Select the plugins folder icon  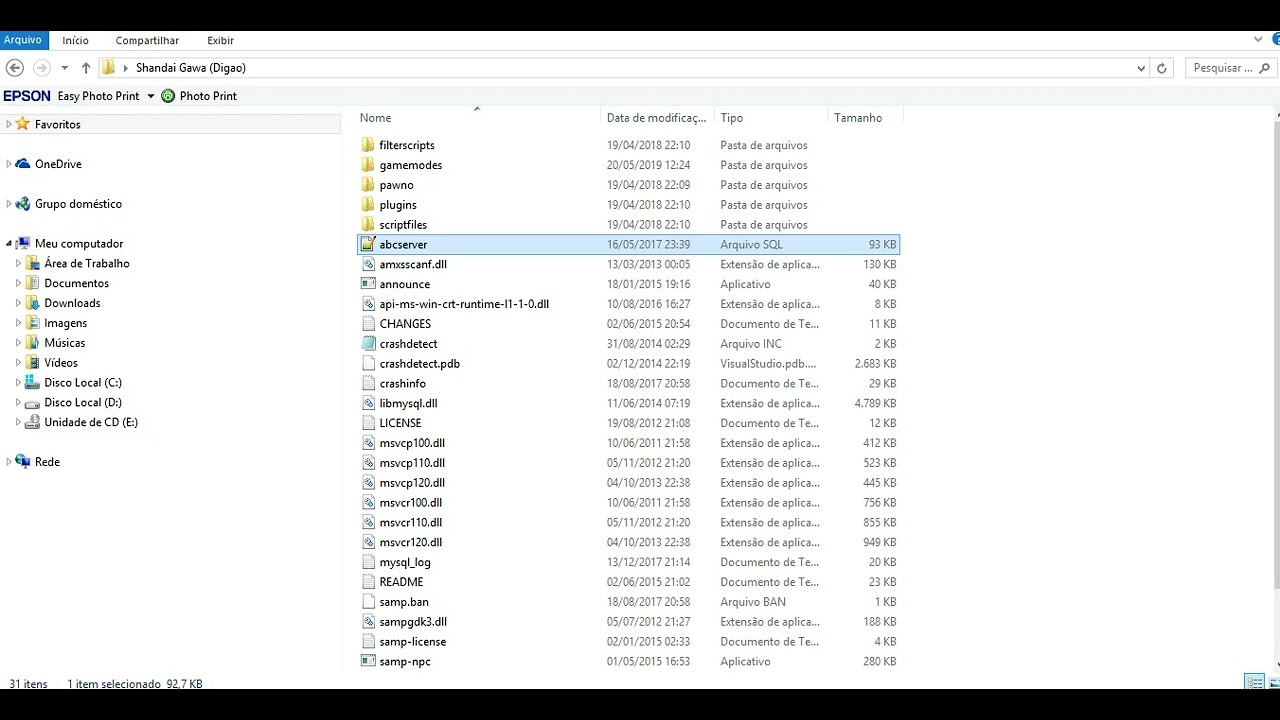click(x=368, y=205)
